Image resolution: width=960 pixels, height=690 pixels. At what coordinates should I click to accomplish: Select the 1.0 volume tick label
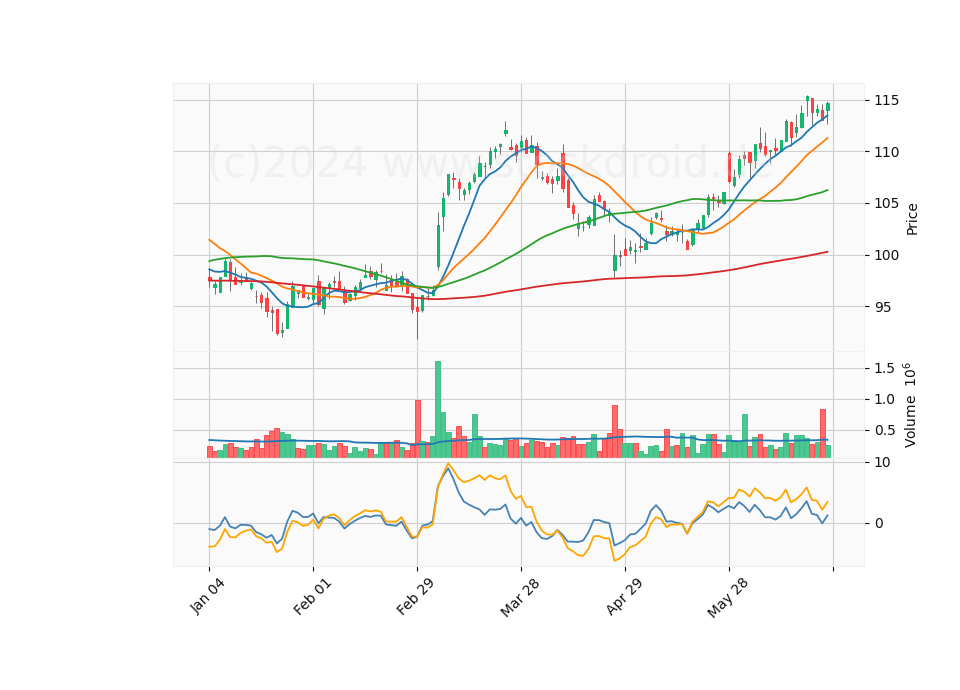click(885, 399)
